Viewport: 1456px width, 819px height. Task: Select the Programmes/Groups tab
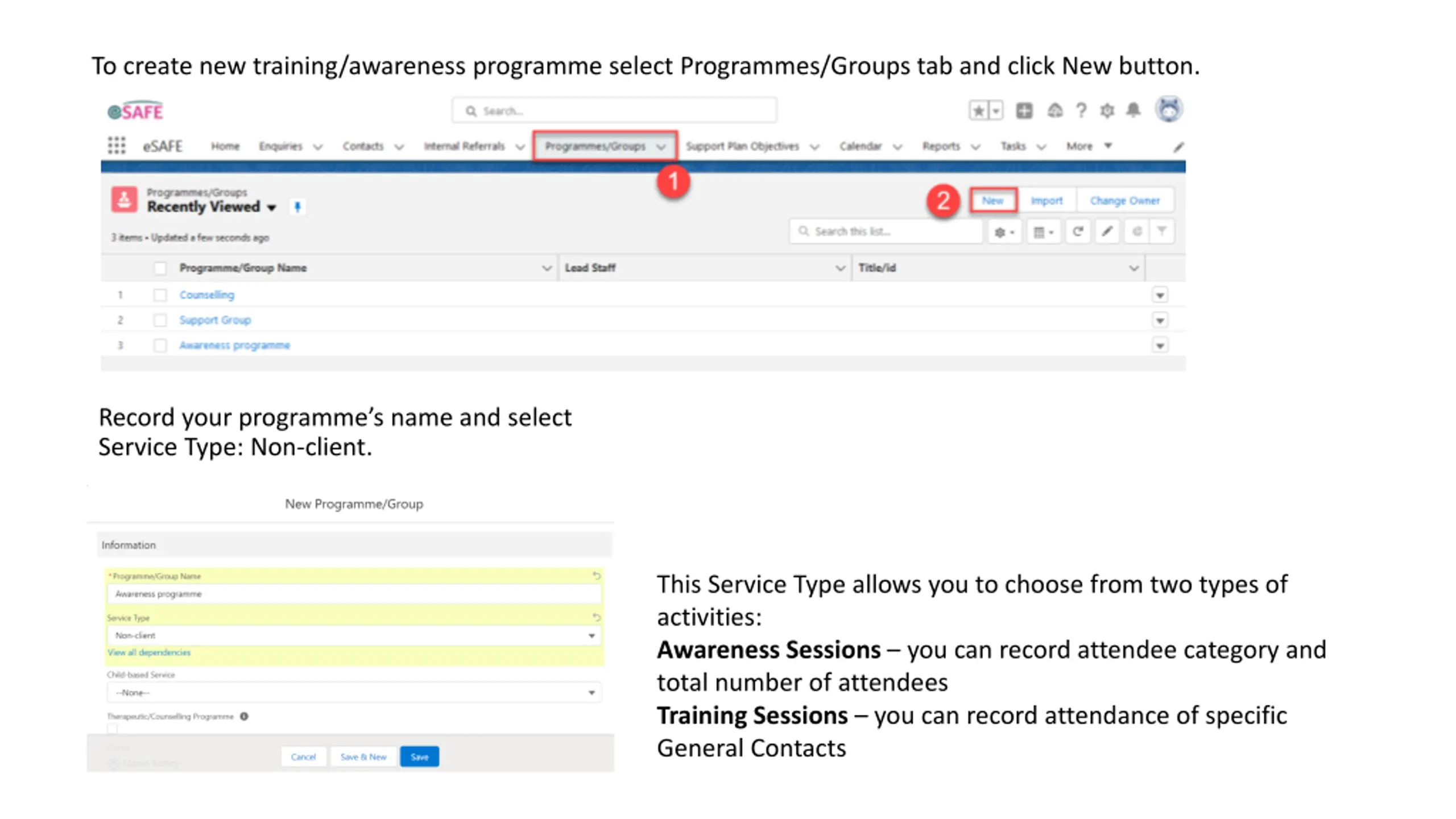[595, 146]
